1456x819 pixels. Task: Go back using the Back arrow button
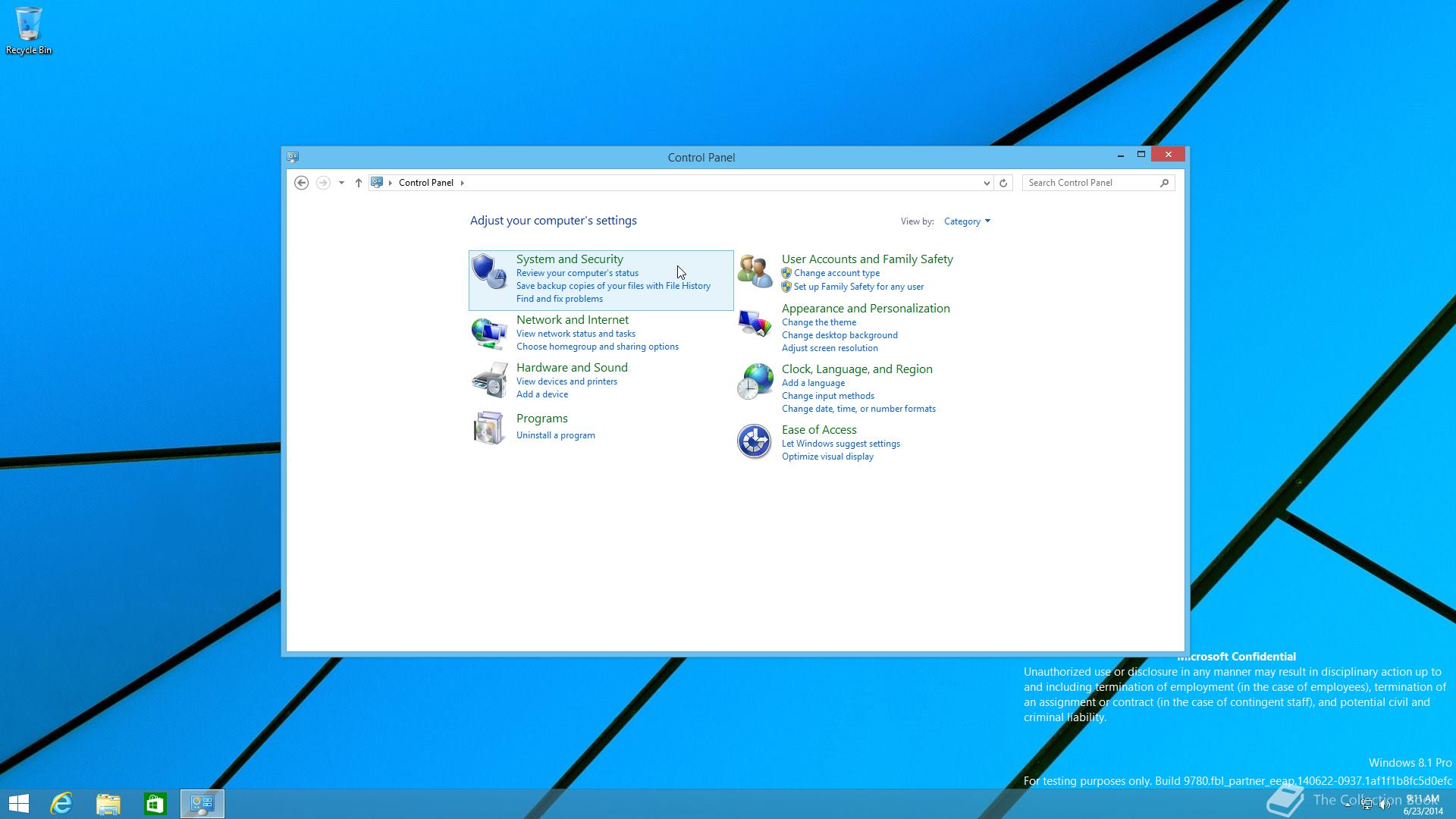point(301,183)
